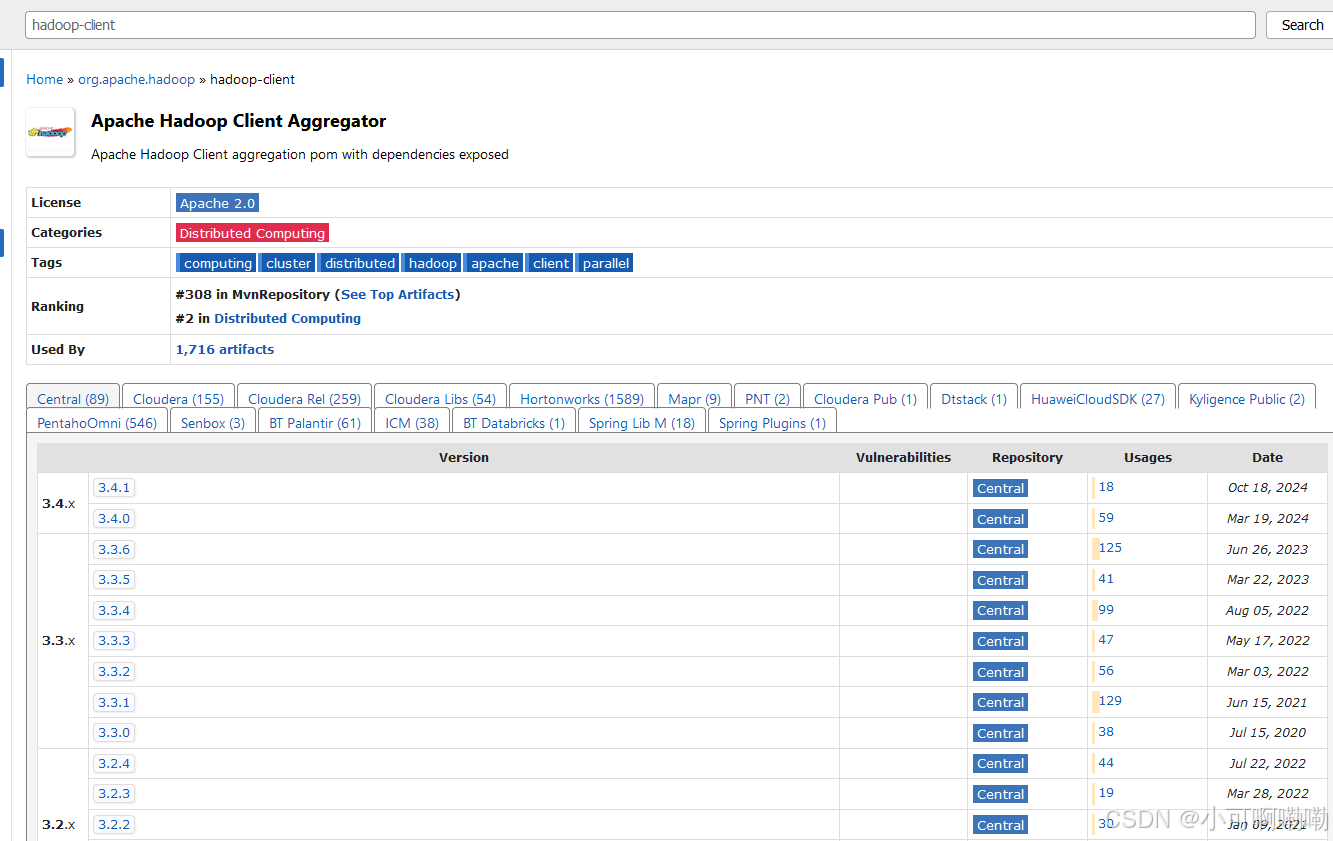Image resolution: width=1333 pixels, height=841 pixels.
Task: Switch to PNT (2) tab
Action: [x=767, y=399]
